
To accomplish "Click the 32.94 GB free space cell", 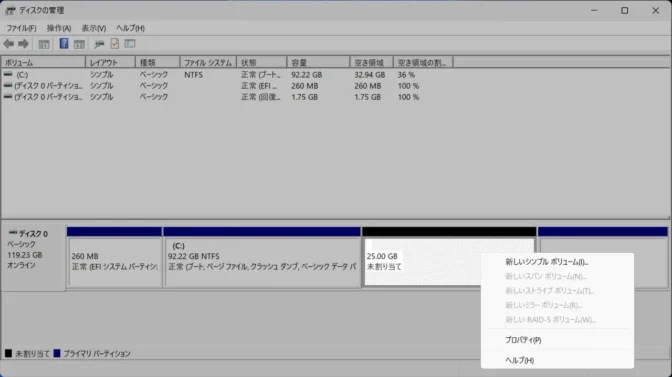I will point(370,75).
